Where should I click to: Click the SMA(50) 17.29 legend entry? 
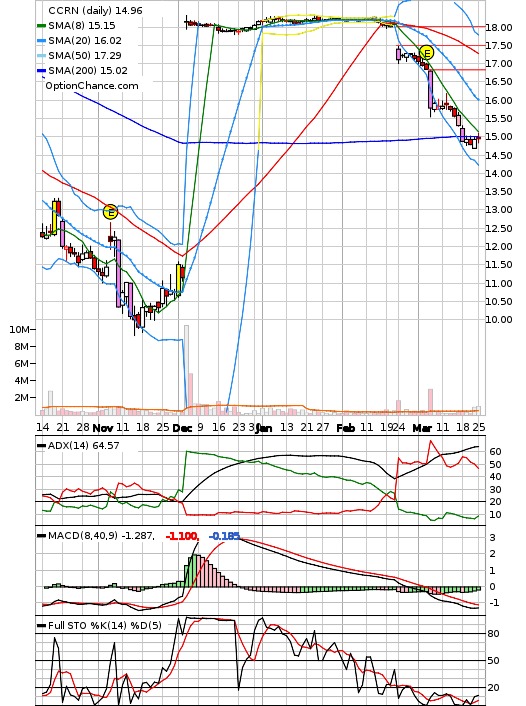[85, 55]
